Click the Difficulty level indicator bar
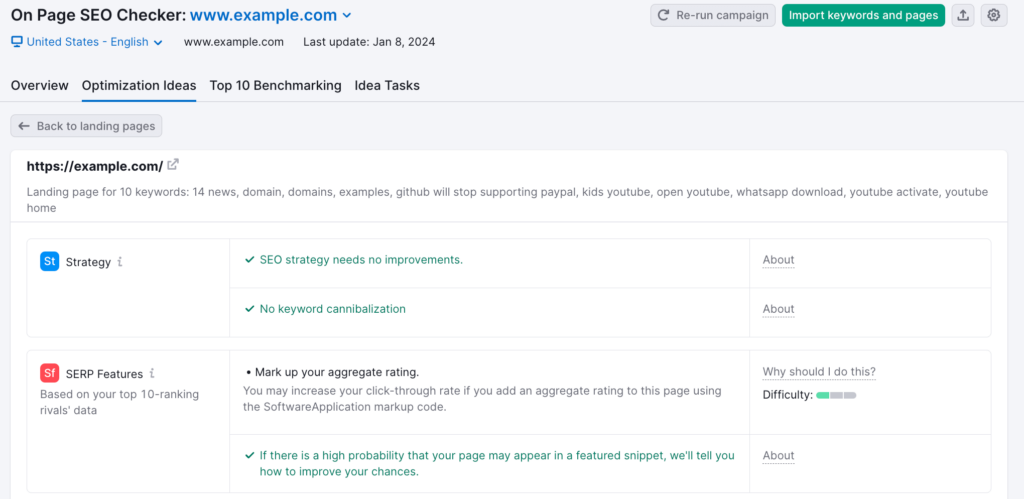The width and height of the screenshot is (1024, 499). [836, 395]
